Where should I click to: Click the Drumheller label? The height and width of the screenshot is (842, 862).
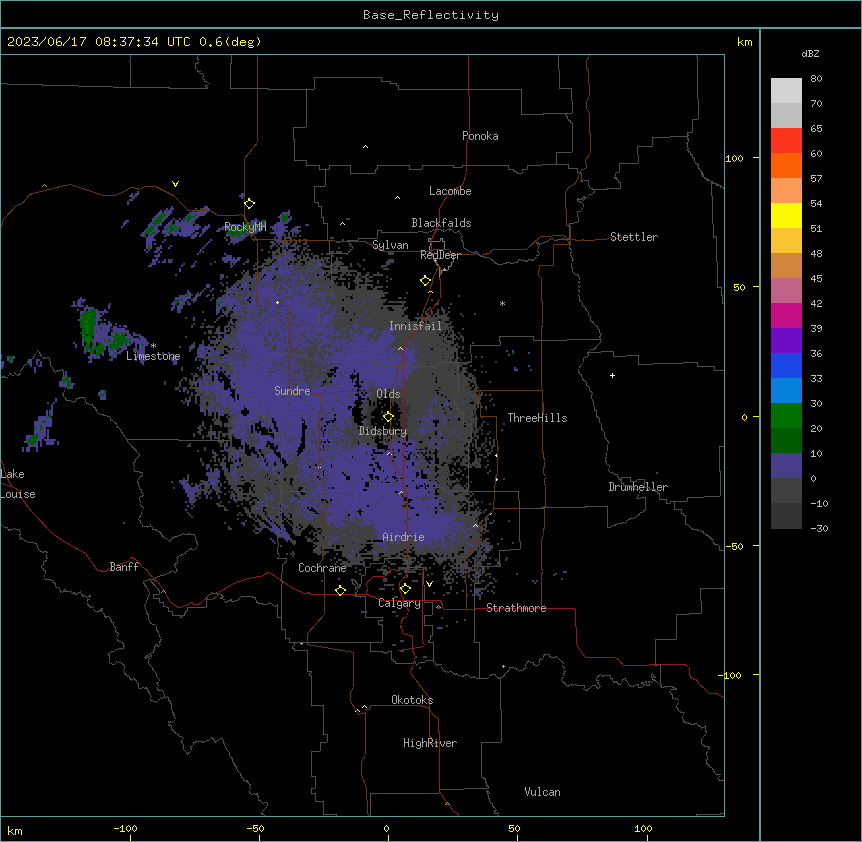coord(638,487)
